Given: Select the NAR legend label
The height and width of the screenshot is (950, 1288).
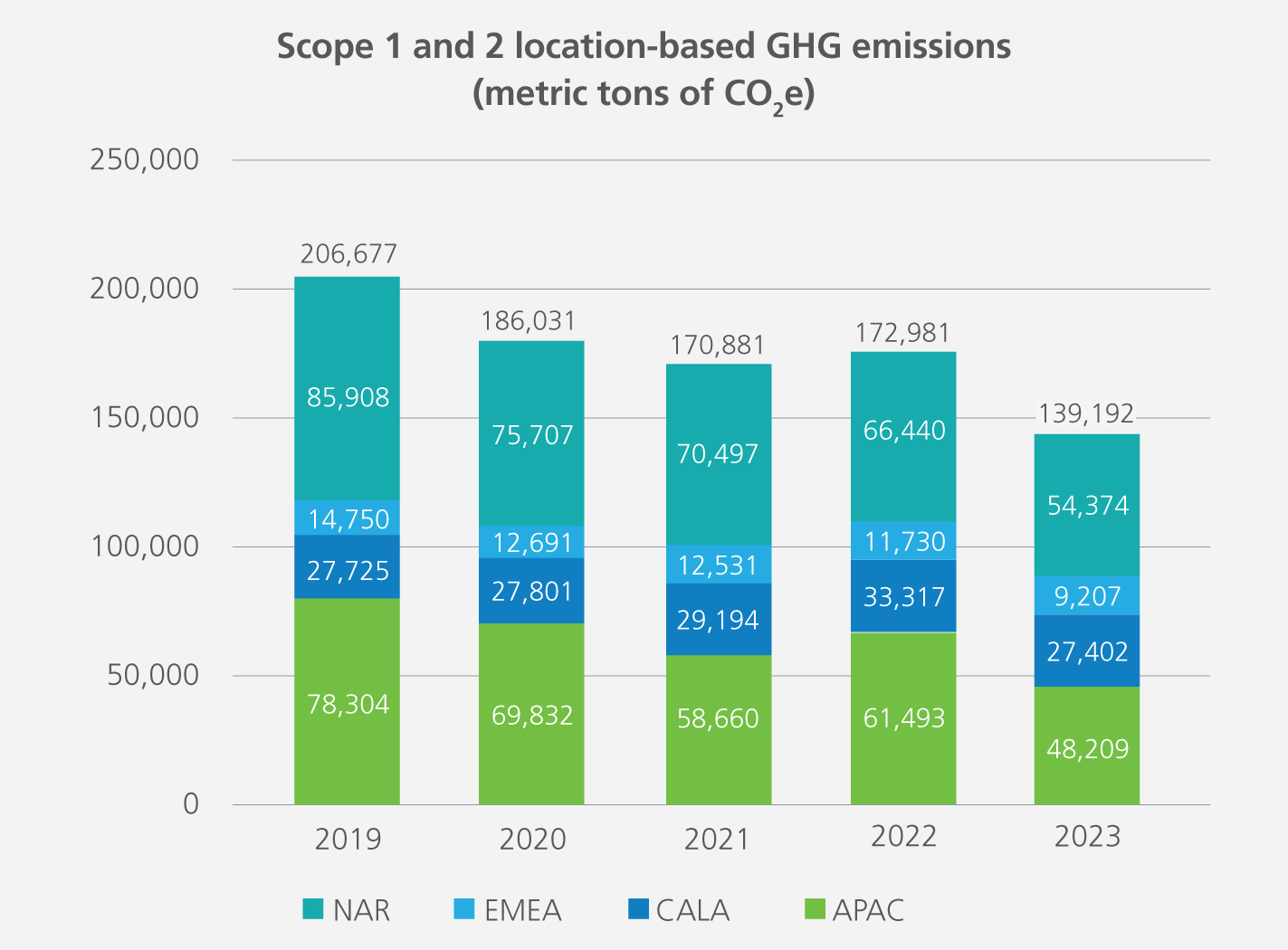Looking at the screenshot, I should (361, 910).
